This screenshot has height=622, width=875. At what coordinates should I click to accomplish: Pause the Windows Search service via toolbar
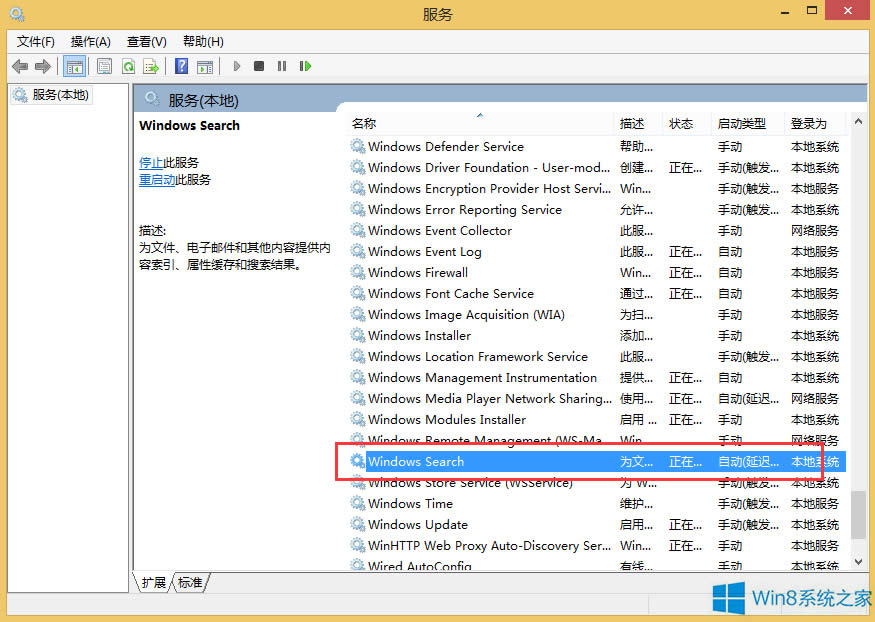[x=281, y=66]
